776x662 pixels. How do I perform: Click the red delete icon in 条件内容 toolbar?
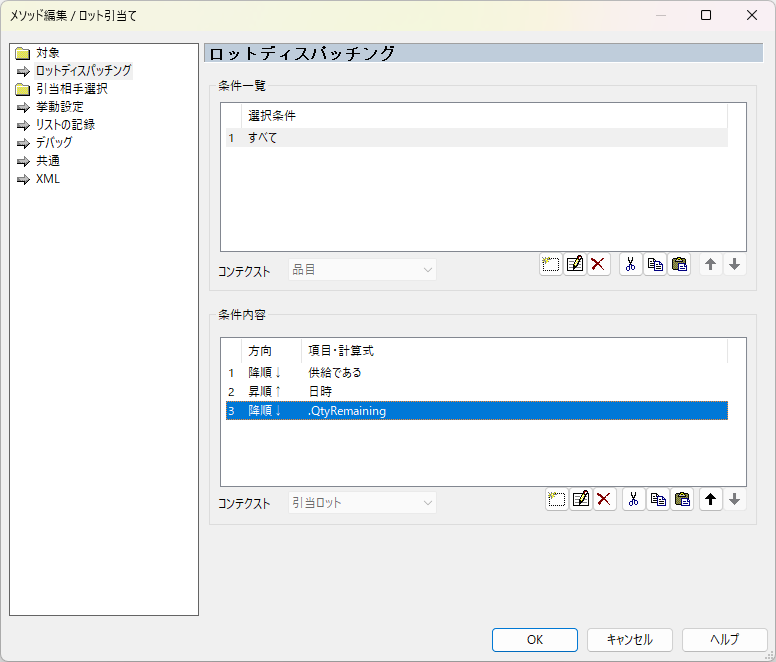click(604, 500)
